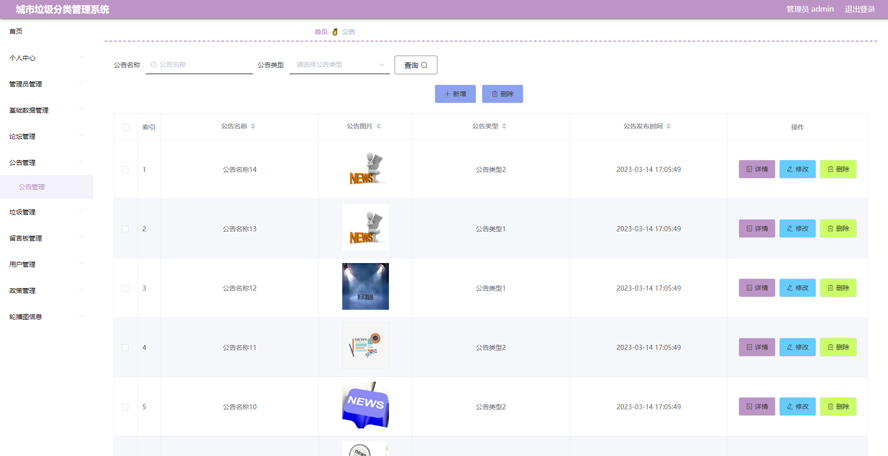This screenshot has height=456, width=888.
Task: Open 详情 for 公告名称14
Action: [x=757, y=169]
